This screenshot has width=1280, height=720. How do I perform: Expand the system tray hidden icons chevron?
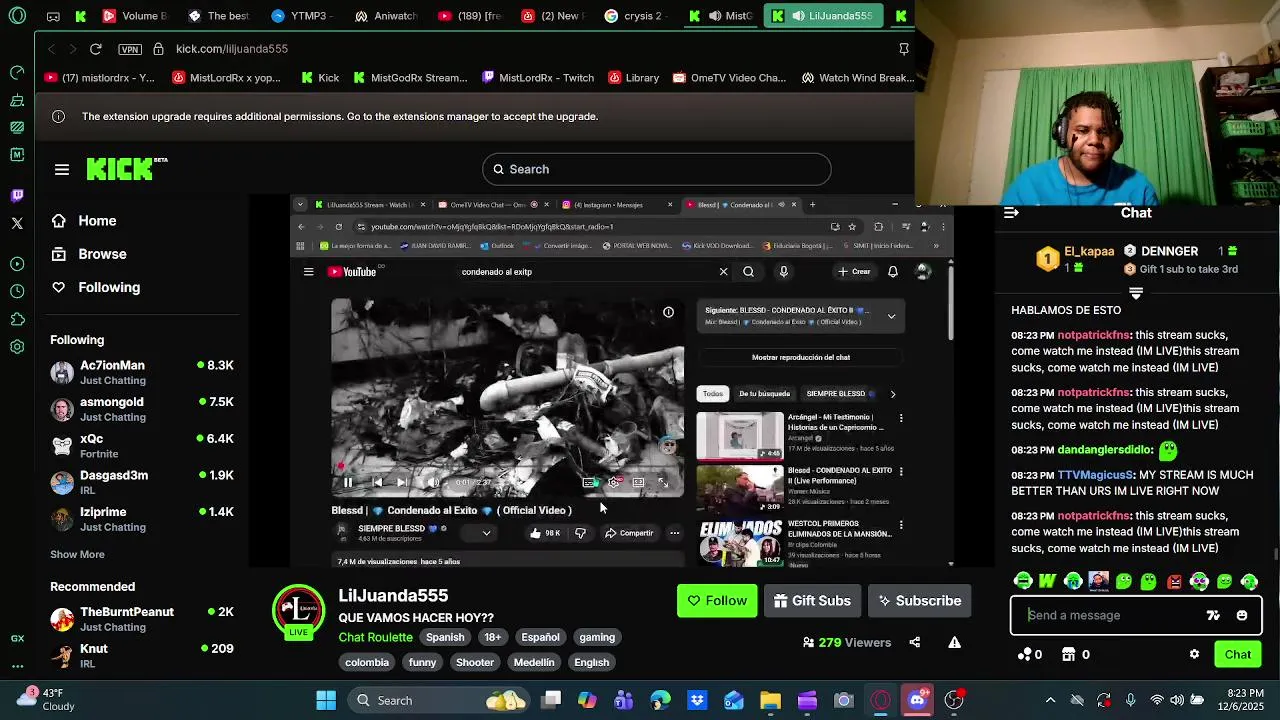click(1050, 700)
